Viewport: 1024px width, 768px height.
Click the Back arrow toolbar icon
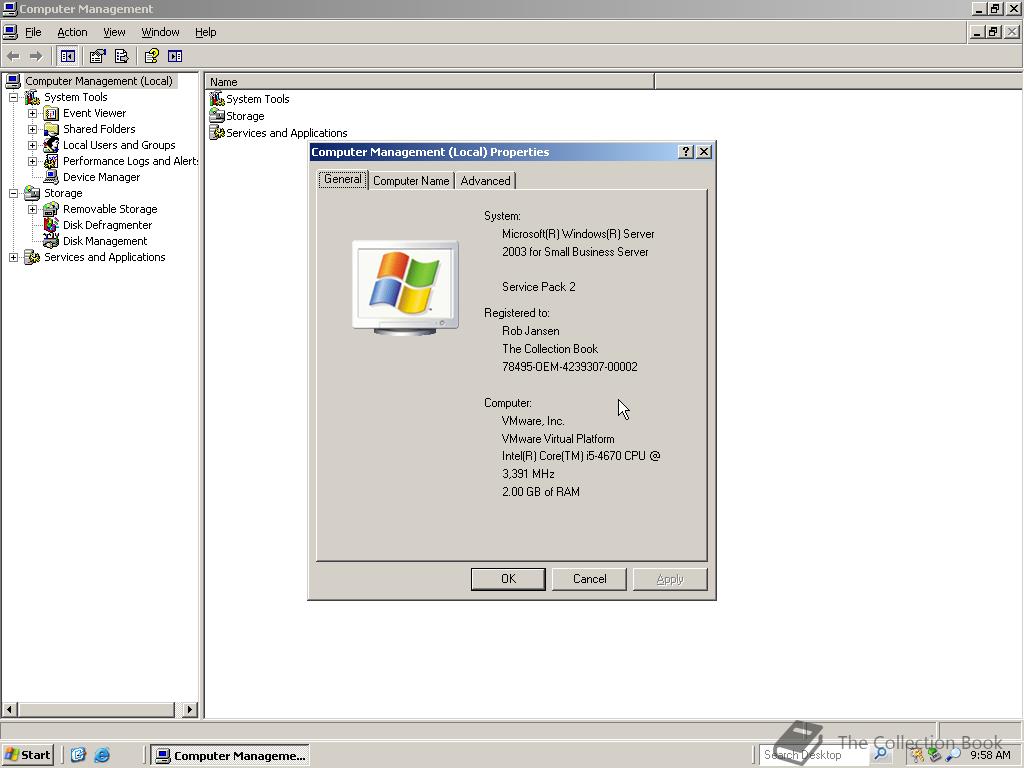coord(13,56)
